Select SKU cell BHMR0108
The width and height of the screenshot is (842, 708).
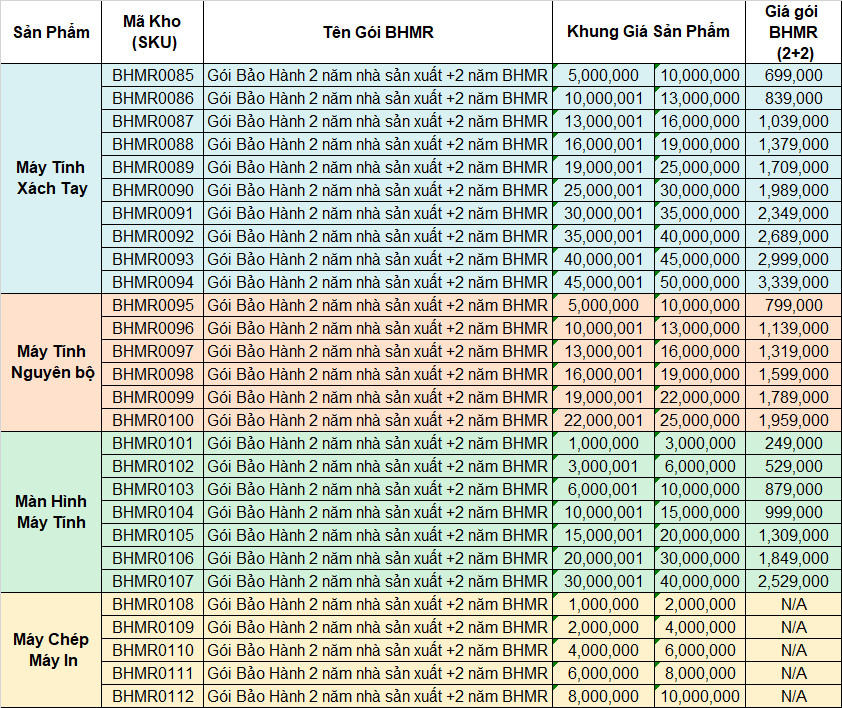pyautogui.click(x=153, y=604)
